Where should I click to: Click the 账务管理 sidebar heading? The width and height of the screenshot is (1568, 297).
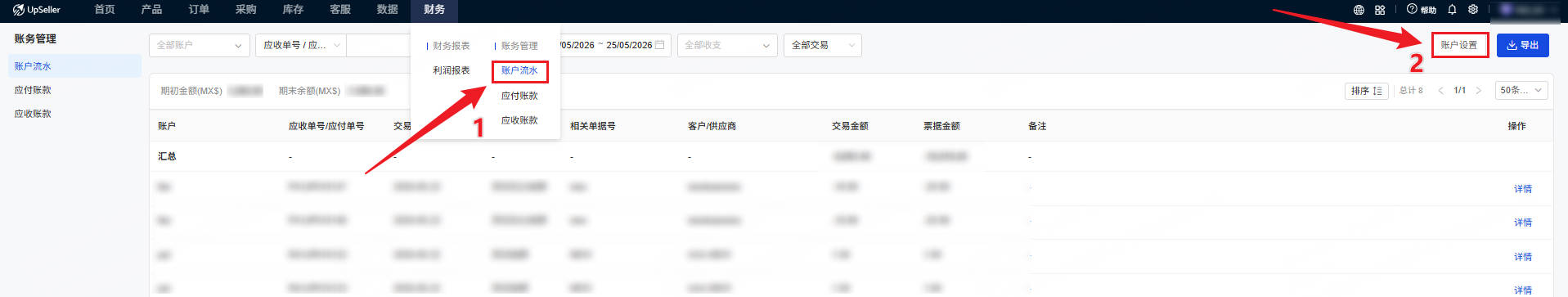point(35,38)
